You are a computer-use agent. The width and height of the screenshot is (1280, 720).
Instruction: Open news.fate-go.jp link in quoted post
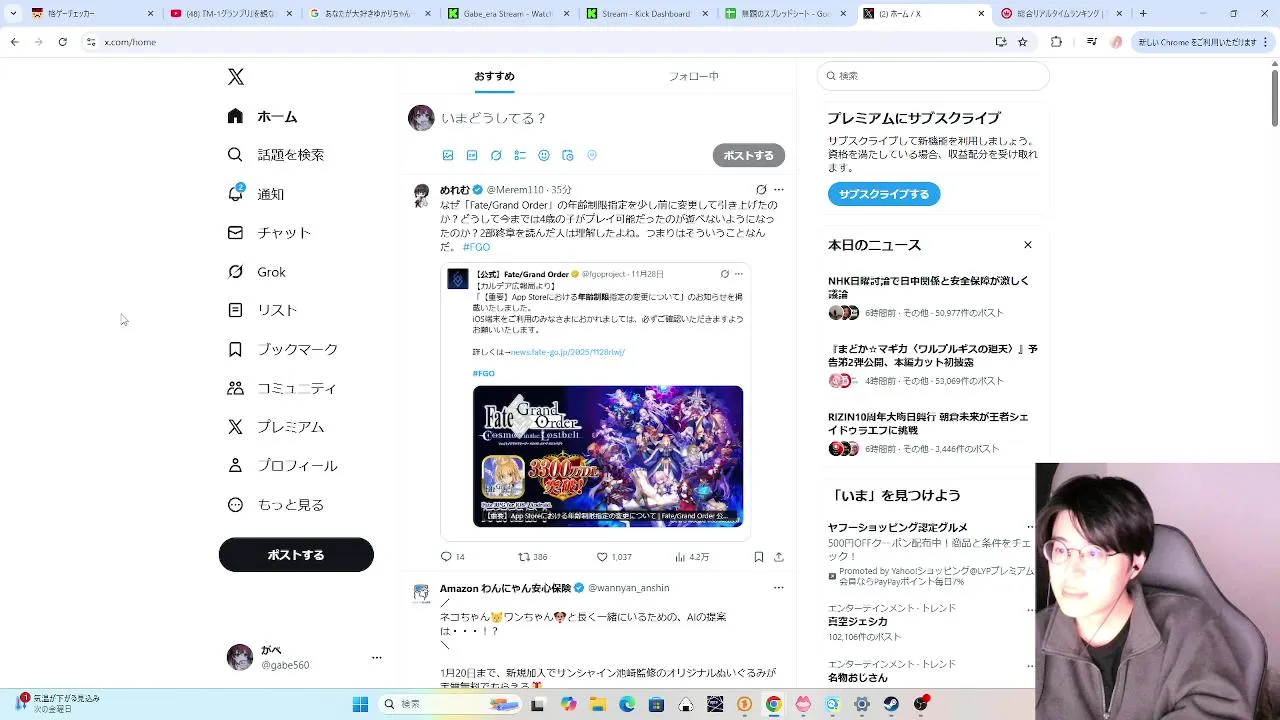568,352
